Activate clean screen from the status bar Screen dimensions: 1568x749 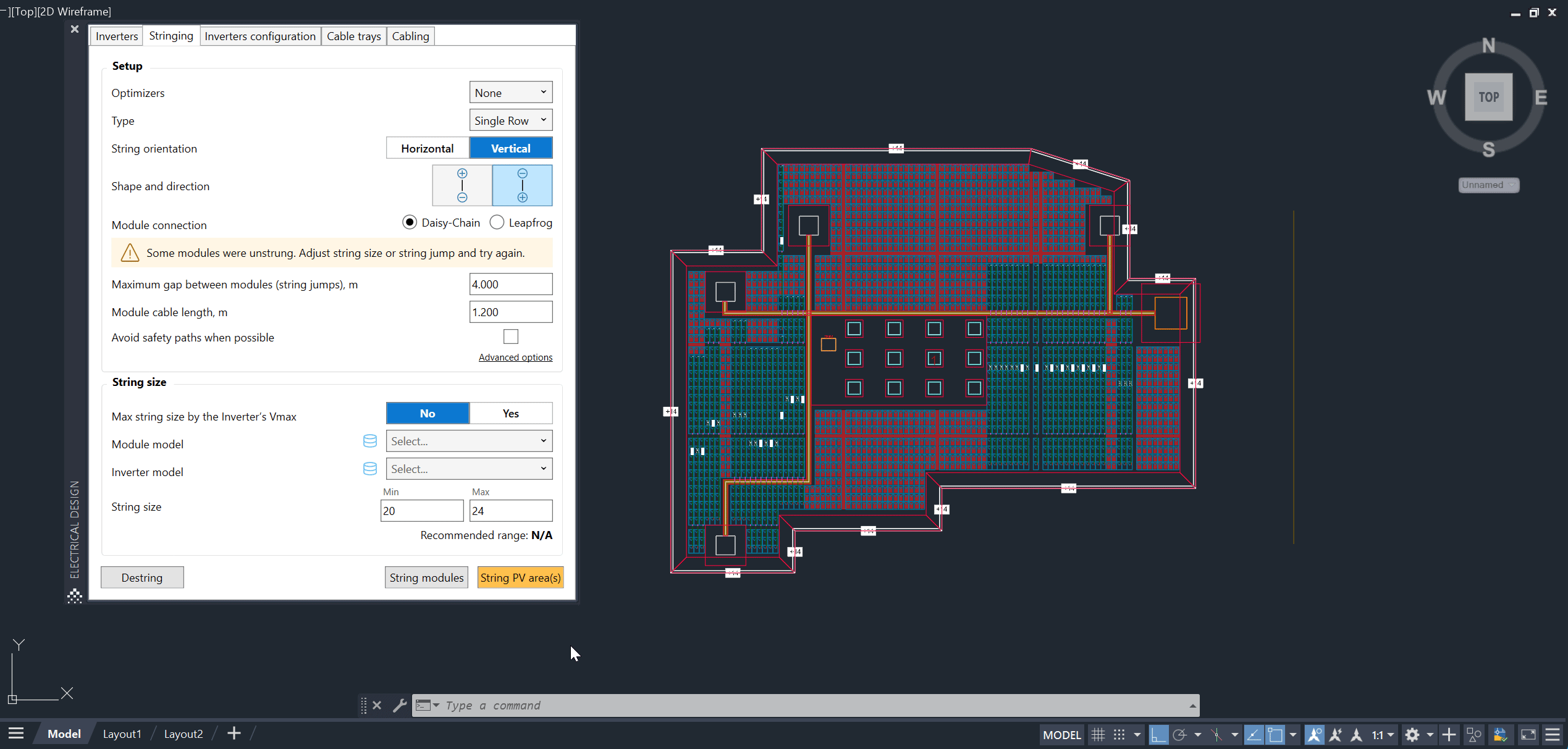click(x=1529, y=735)
